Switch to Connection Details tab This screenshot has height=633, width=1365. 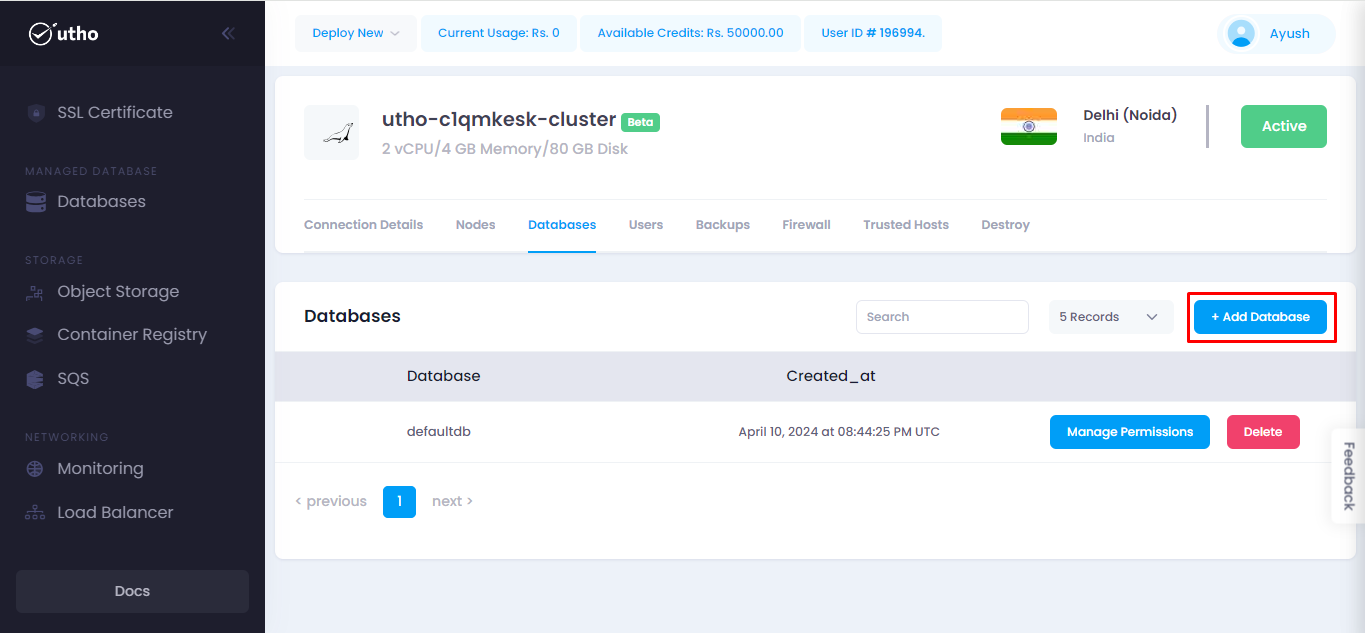pos(363,225)
